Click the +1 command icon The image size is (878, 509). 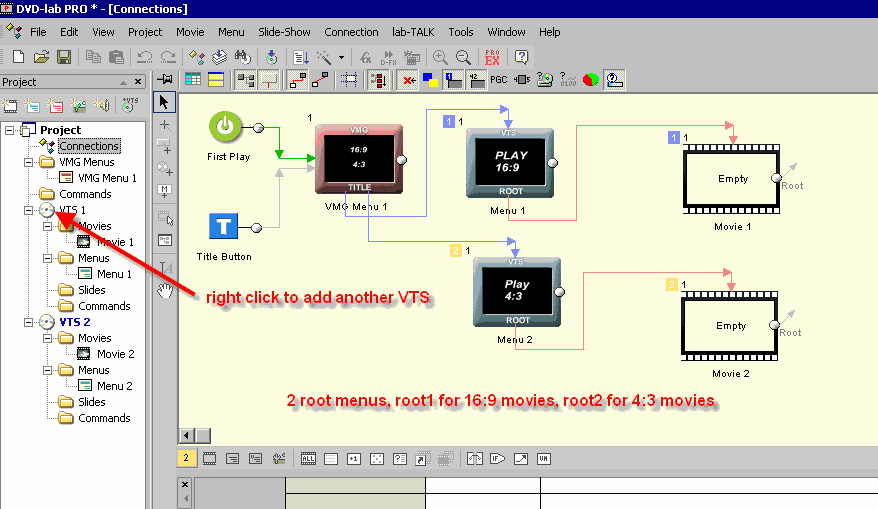coord(354,459)
